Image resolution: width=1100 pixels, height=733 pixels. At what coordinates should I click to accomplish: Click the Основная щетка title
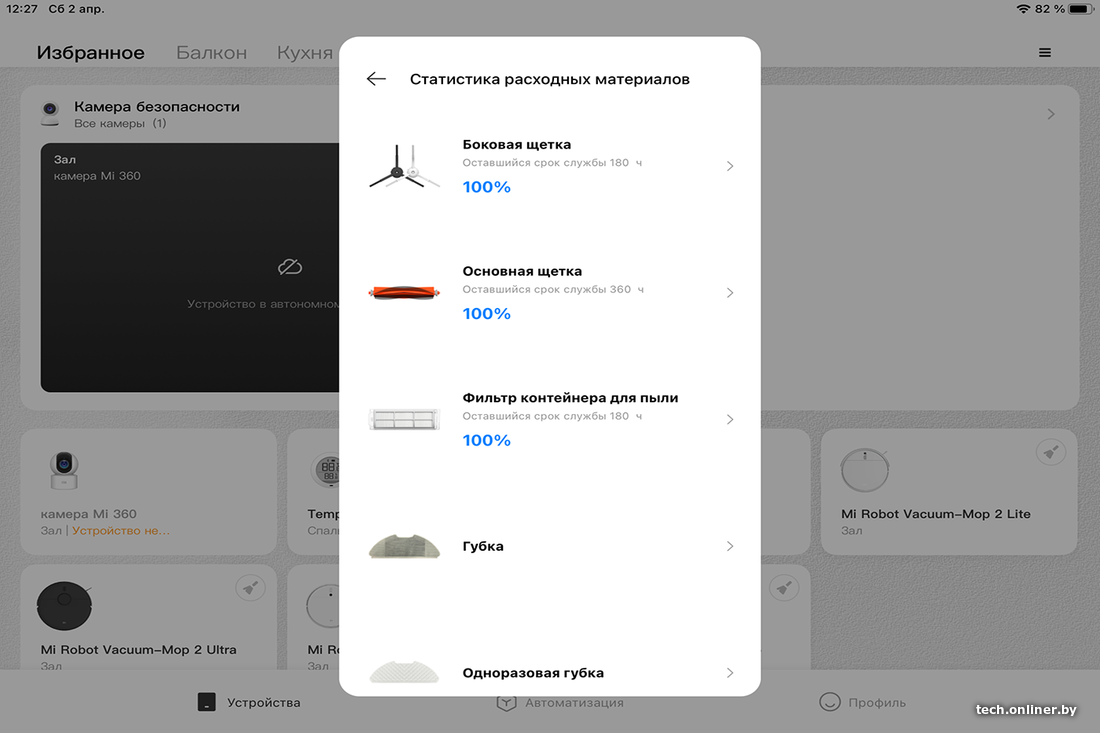coord(522,271)
